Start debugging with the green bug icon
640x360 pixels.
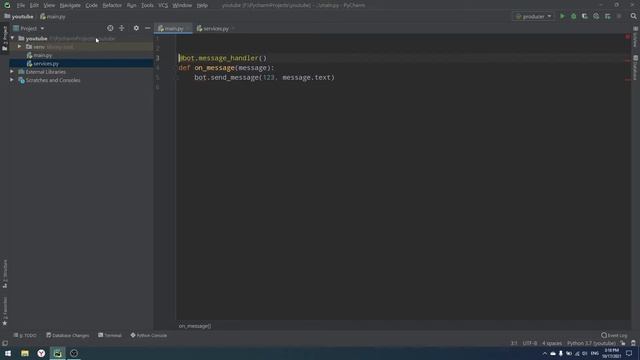coord(573,16)
